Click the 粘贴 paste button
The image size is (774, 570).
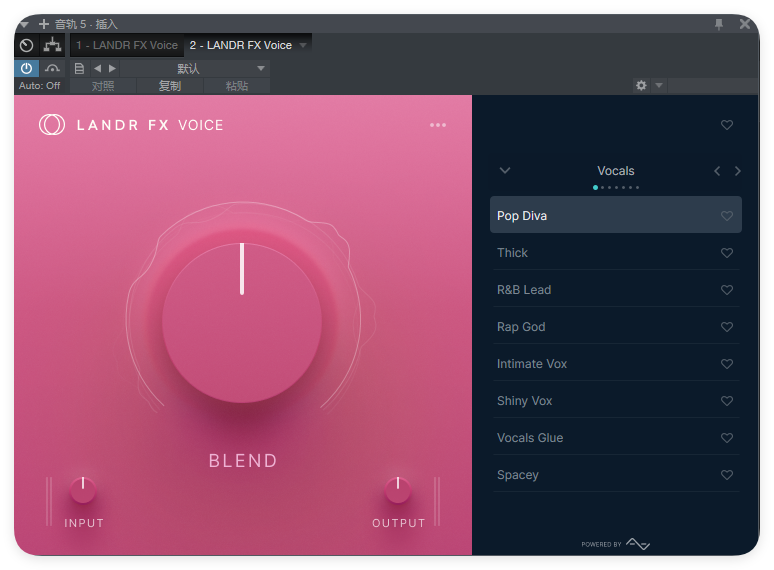point(237,86)
